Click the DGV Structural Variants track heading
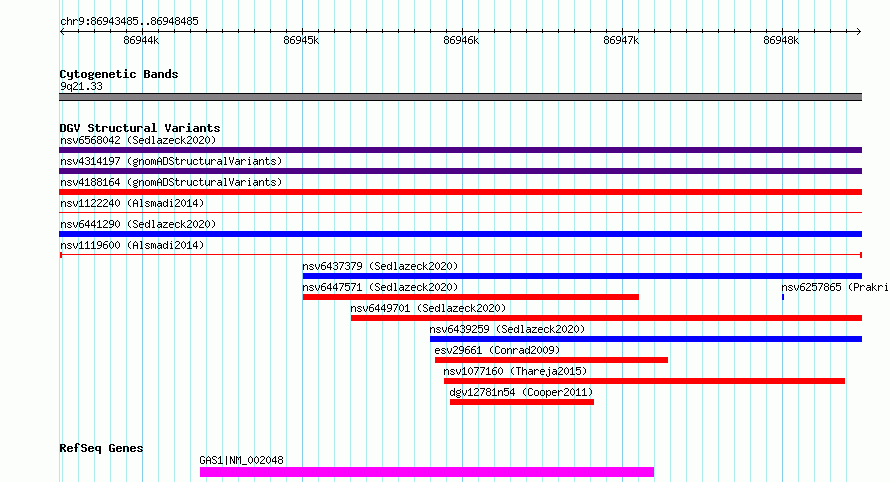 tap(140, 128)
